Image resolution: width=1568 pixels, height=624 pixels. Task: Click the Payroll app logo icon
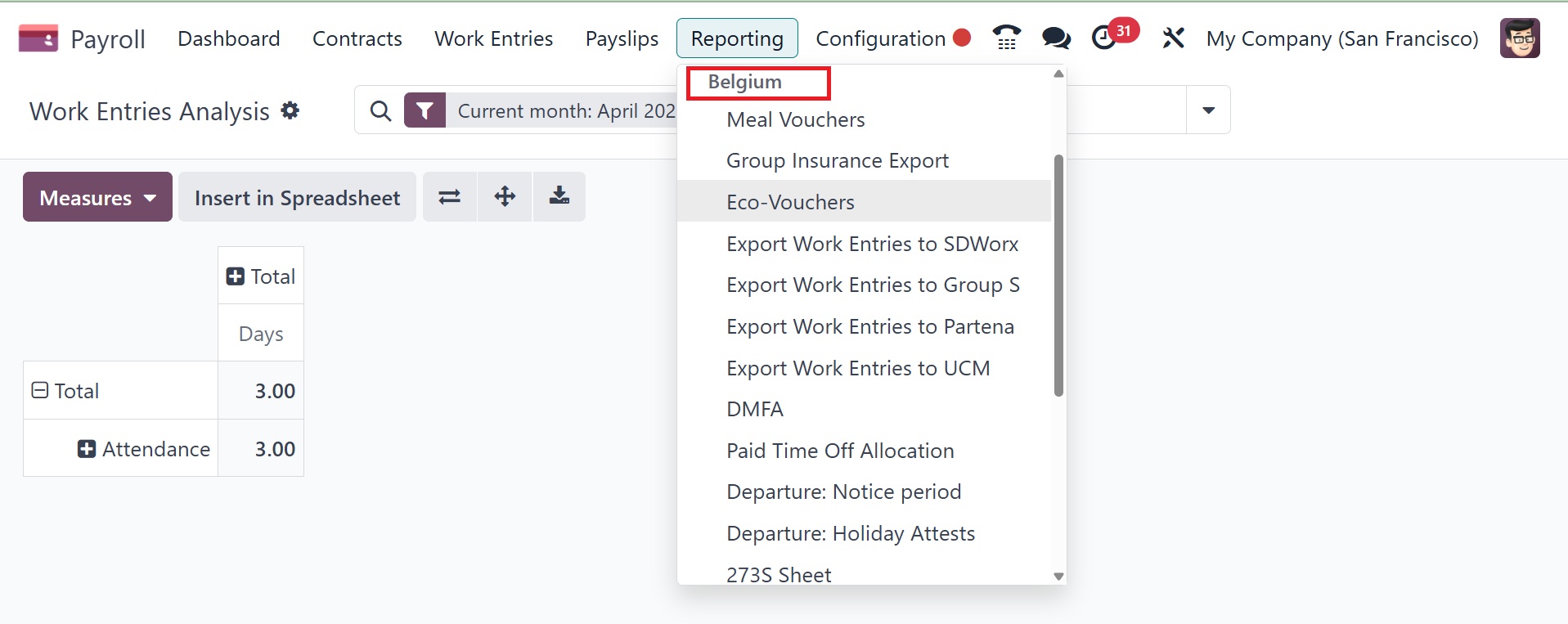coord(38,38)
